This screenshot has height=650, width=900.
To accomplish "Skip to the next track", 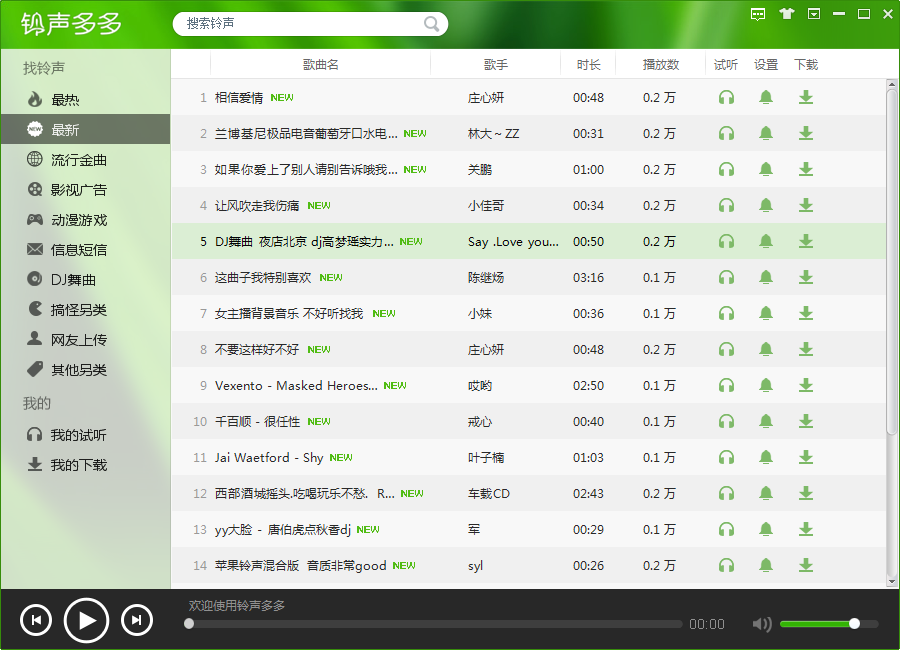I will click(136, 620).
